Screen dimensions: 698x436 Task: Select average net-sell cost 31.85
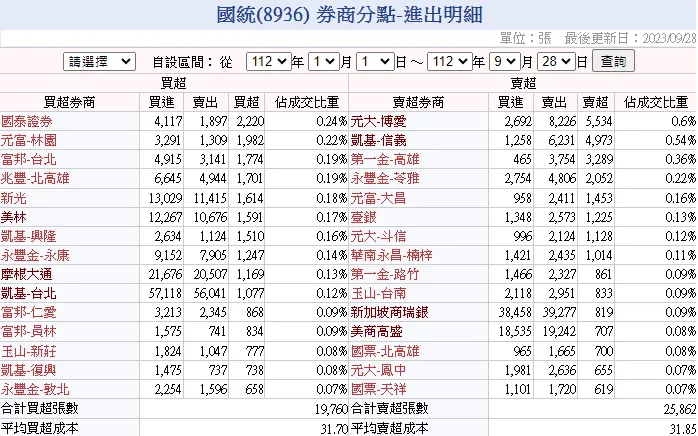683,428
